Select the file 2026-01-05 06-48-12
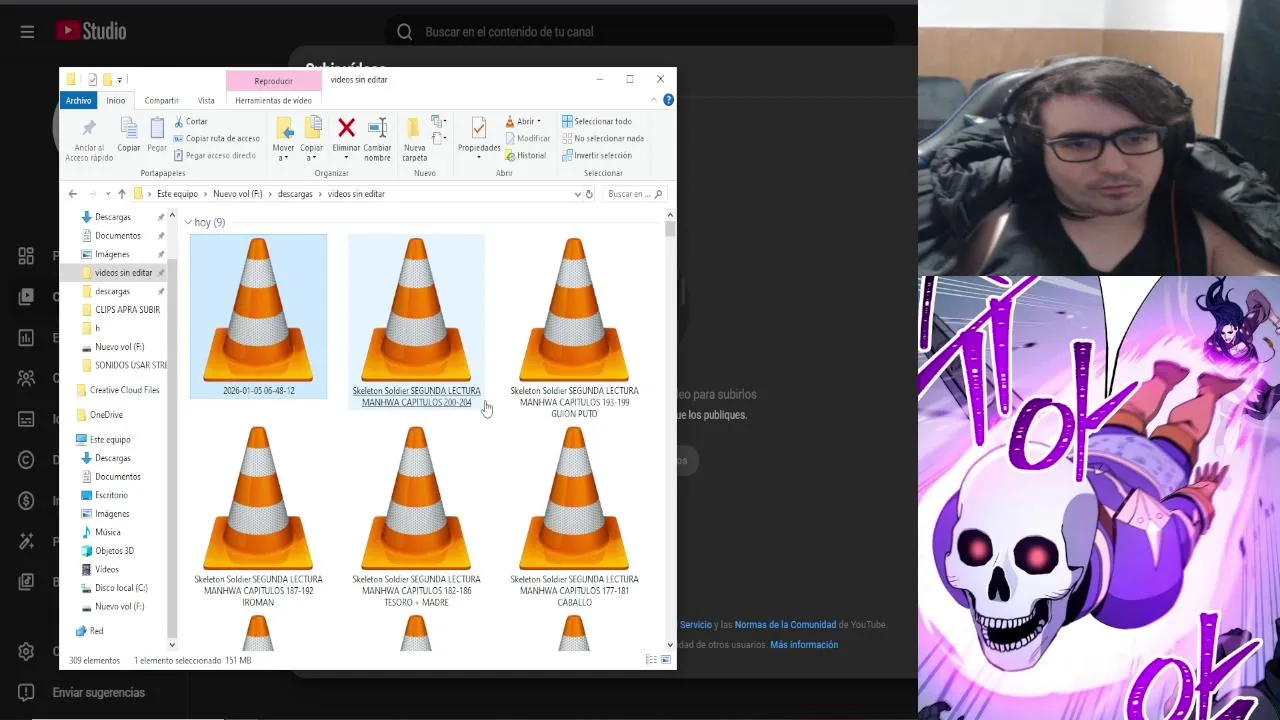This screenshot has height=720, width=1280. (x=258, y=316)
